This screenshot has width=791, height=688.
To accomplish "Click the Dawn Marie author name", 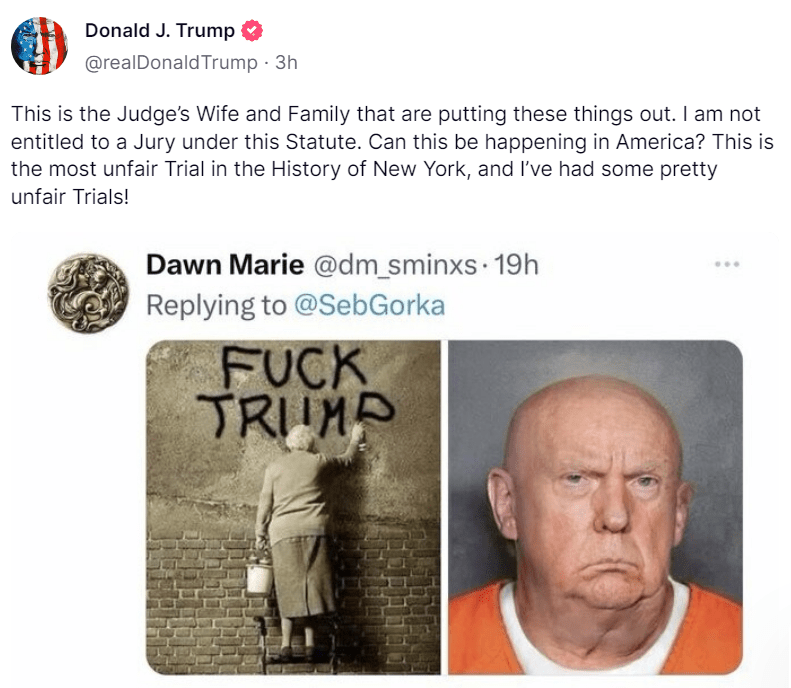I will point(225,265).
